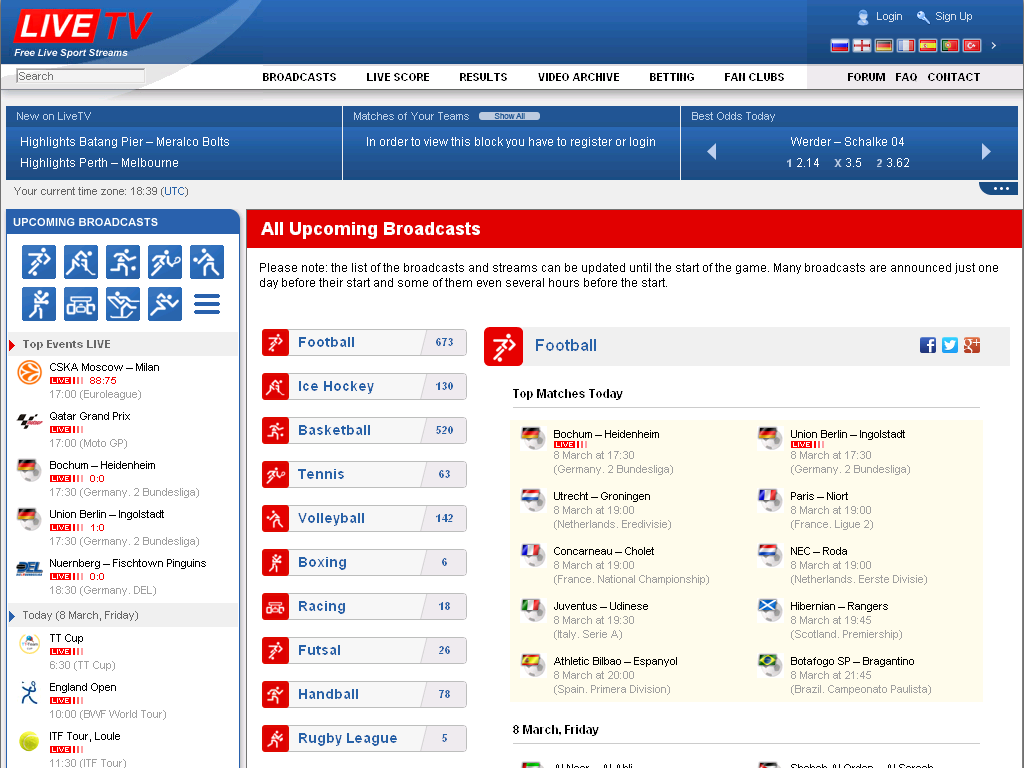Go to the VIDEO ARCHIVE menu item
This screenshot has height=768, width=1024.
[x=578, y=77]
